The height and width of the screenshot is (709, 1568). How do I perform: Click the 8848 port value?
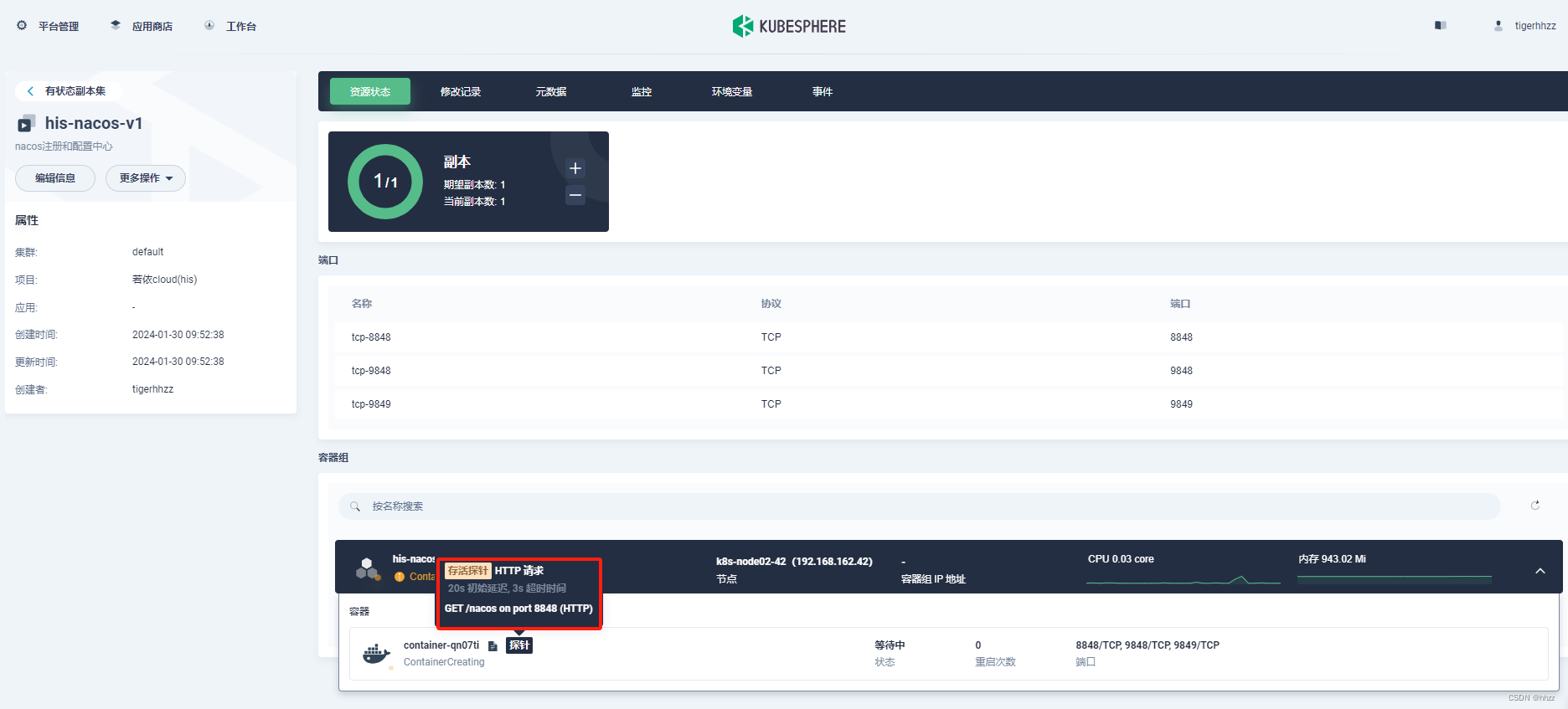pos(1181,337)
